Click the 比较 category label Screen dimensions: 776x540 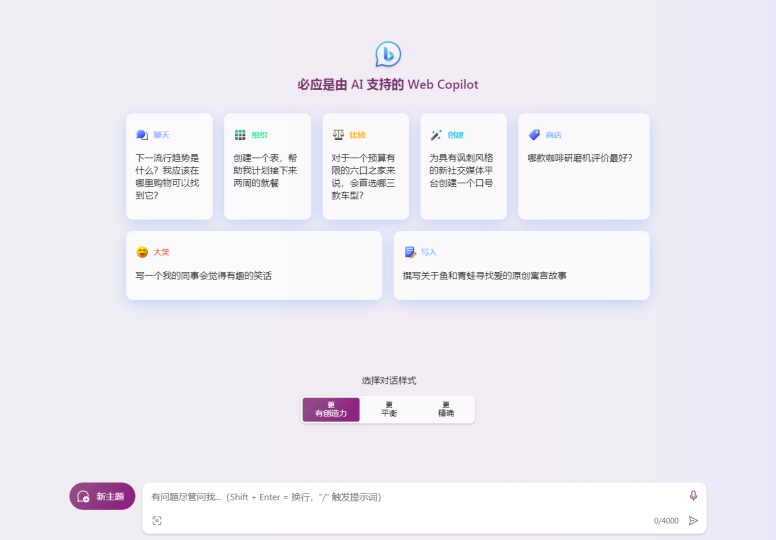(x=357, y=135)
